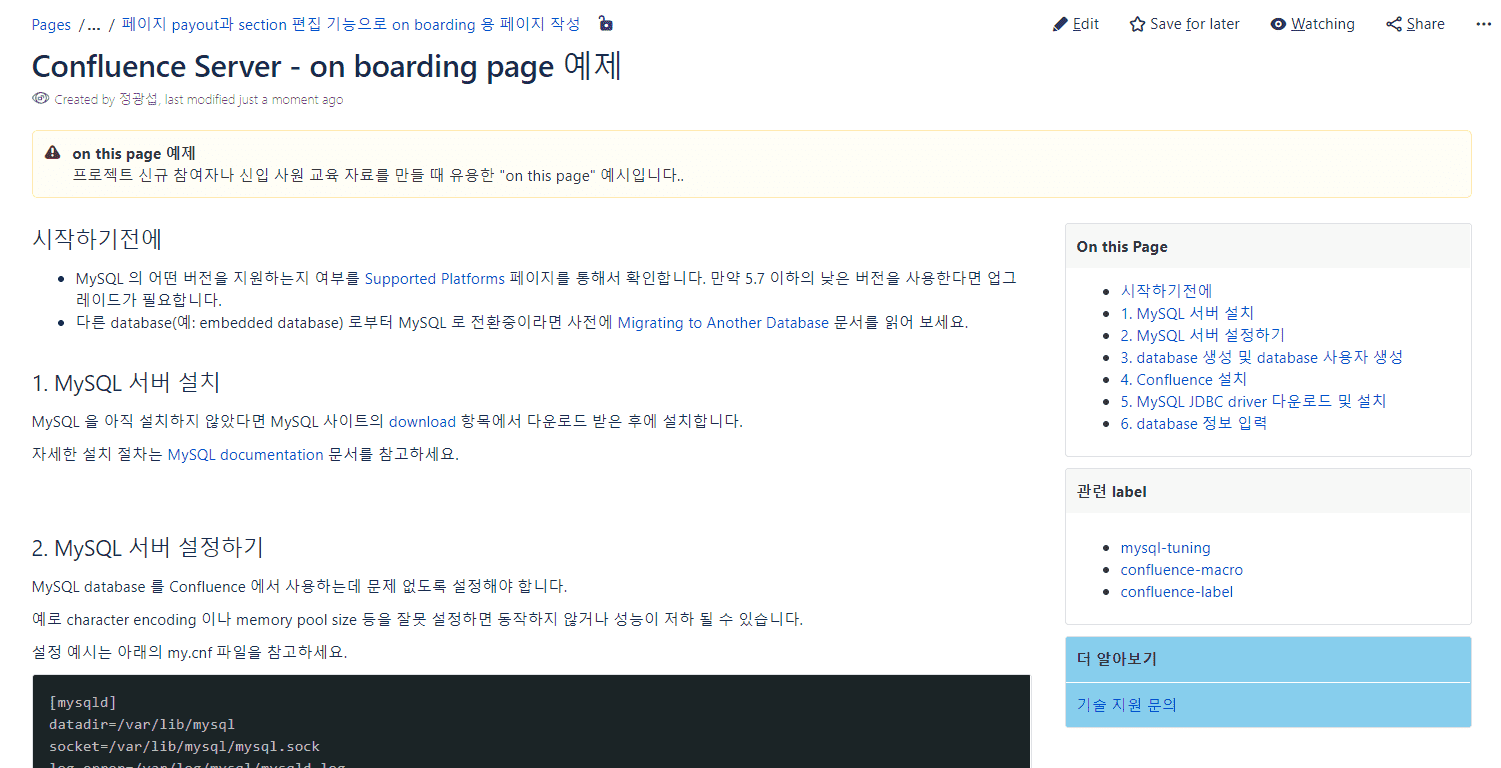Click the On this Page panel header
This screenshot has height=768, width=1501.
pos(1268,246)
